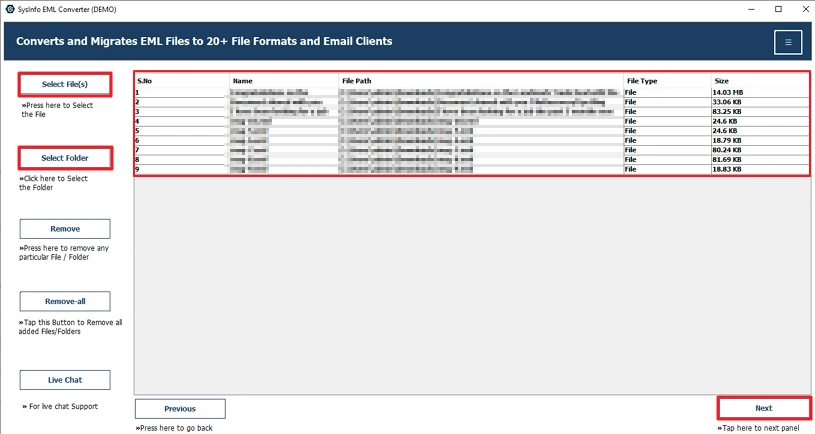Viewport: 815px width, 434px height.
Task: Select the row sized 18.83 KB
Action: click(x=471, y=169)
